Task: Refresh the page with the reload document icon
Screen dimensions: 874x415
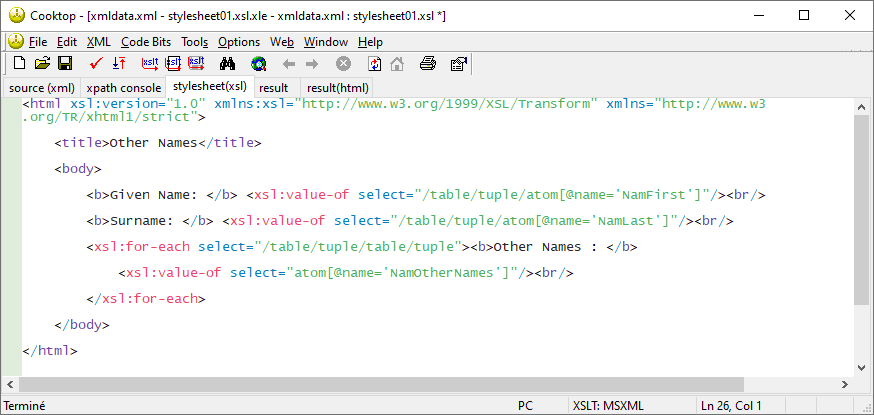Action: (x=375, y=64)
